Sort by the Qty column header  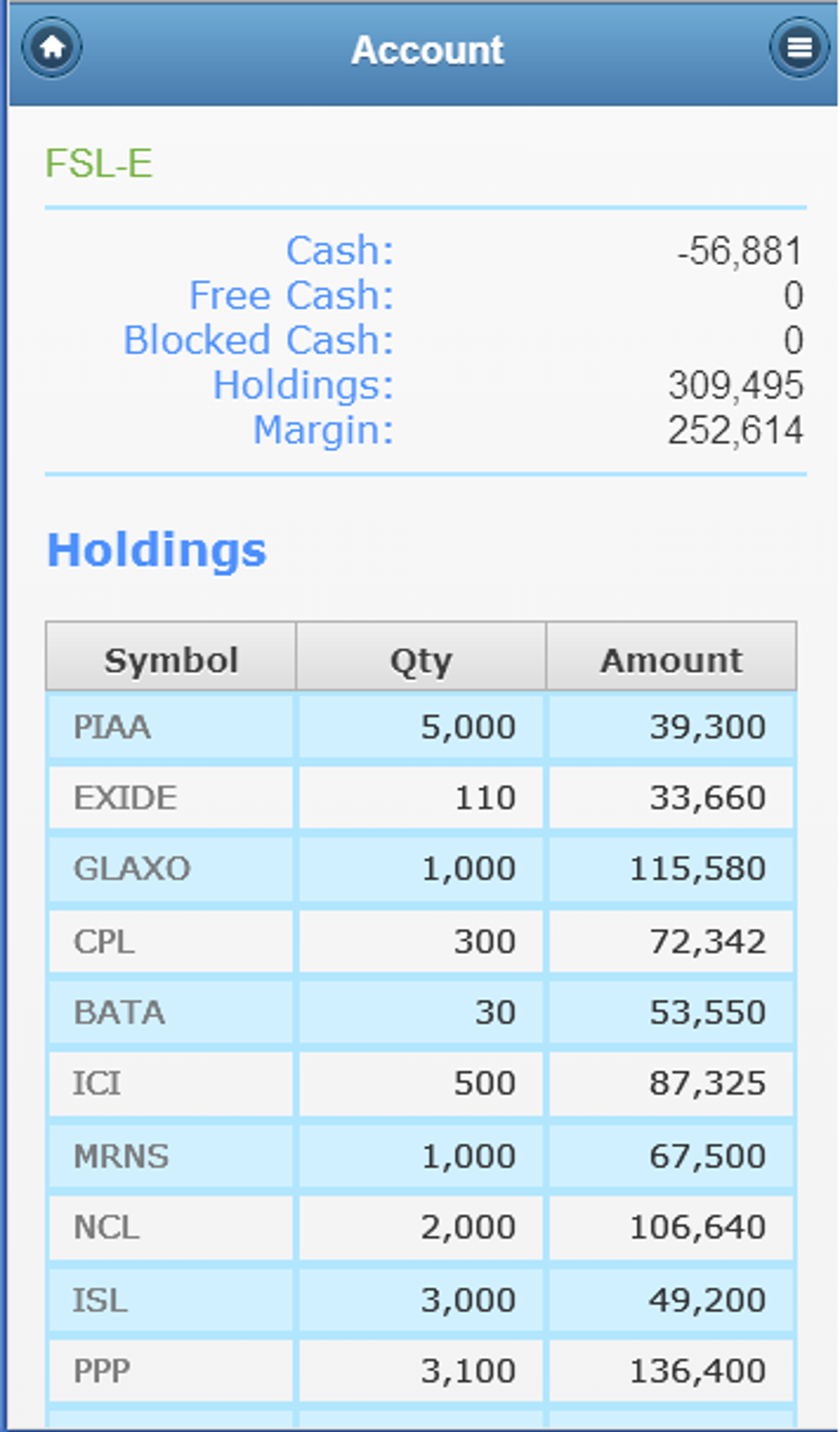point(421,660)
